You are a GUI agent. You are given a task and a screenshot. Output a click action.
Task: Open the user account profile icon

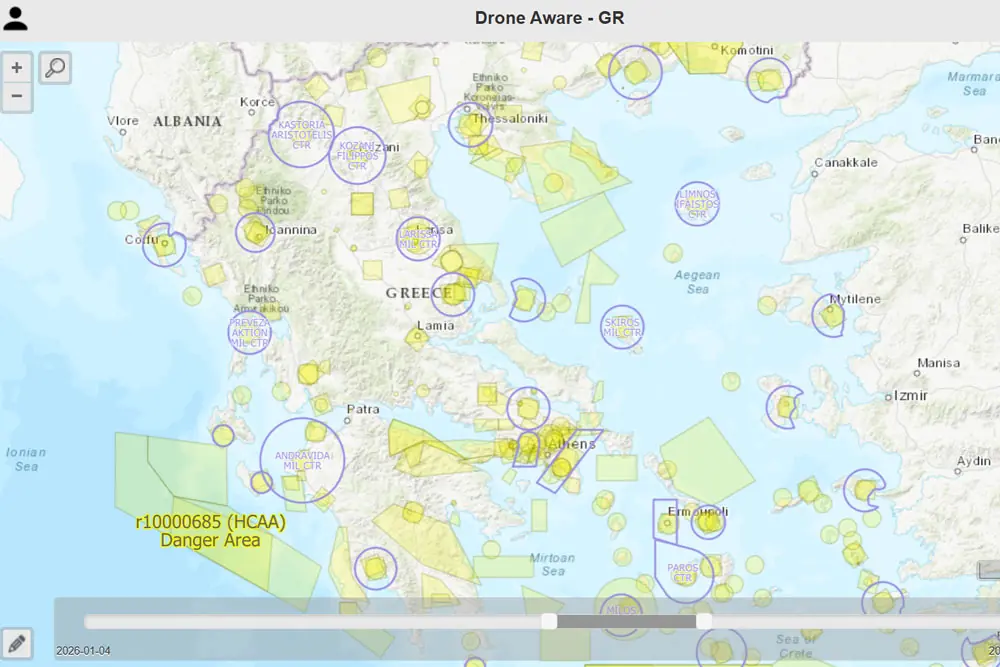16,19
